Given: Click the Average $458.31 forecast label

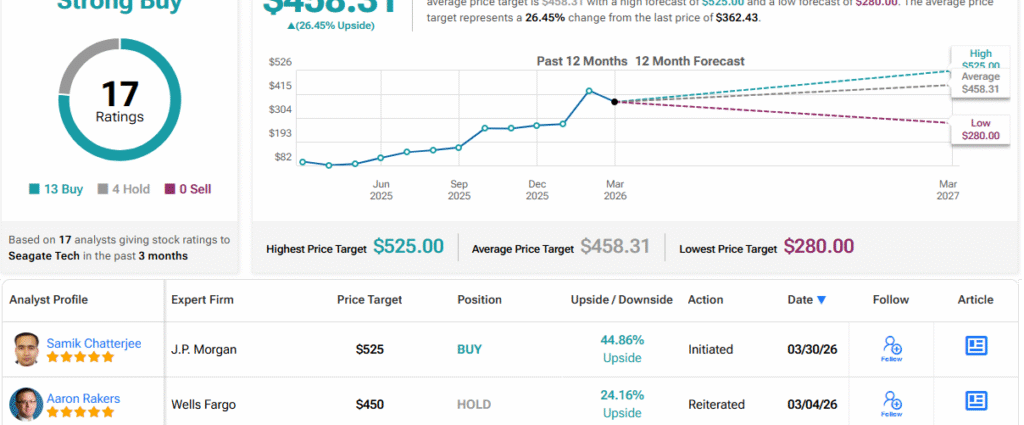Looking at the screenshot, I should point(979,83).
